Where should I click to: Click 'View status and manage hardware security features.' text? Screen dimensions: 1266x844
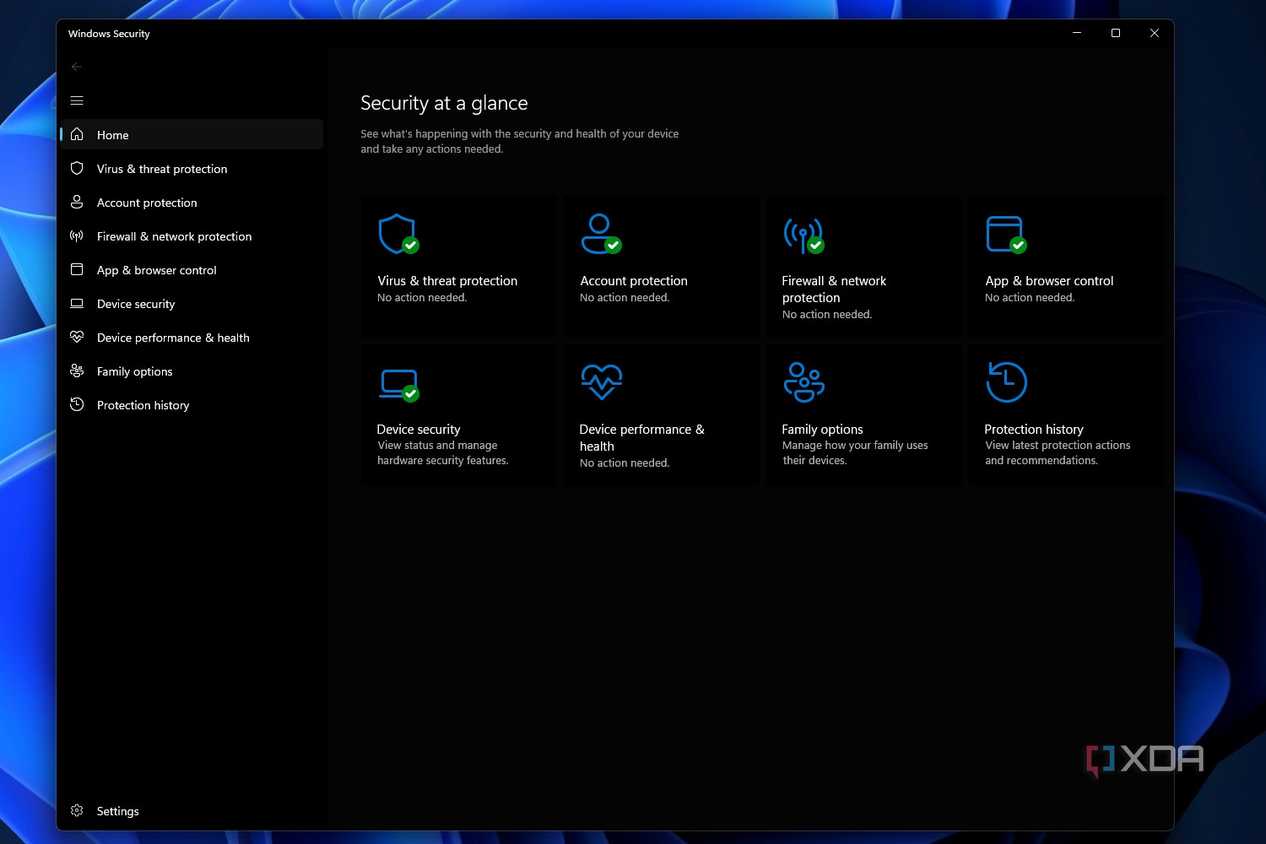tap(443, 453)
